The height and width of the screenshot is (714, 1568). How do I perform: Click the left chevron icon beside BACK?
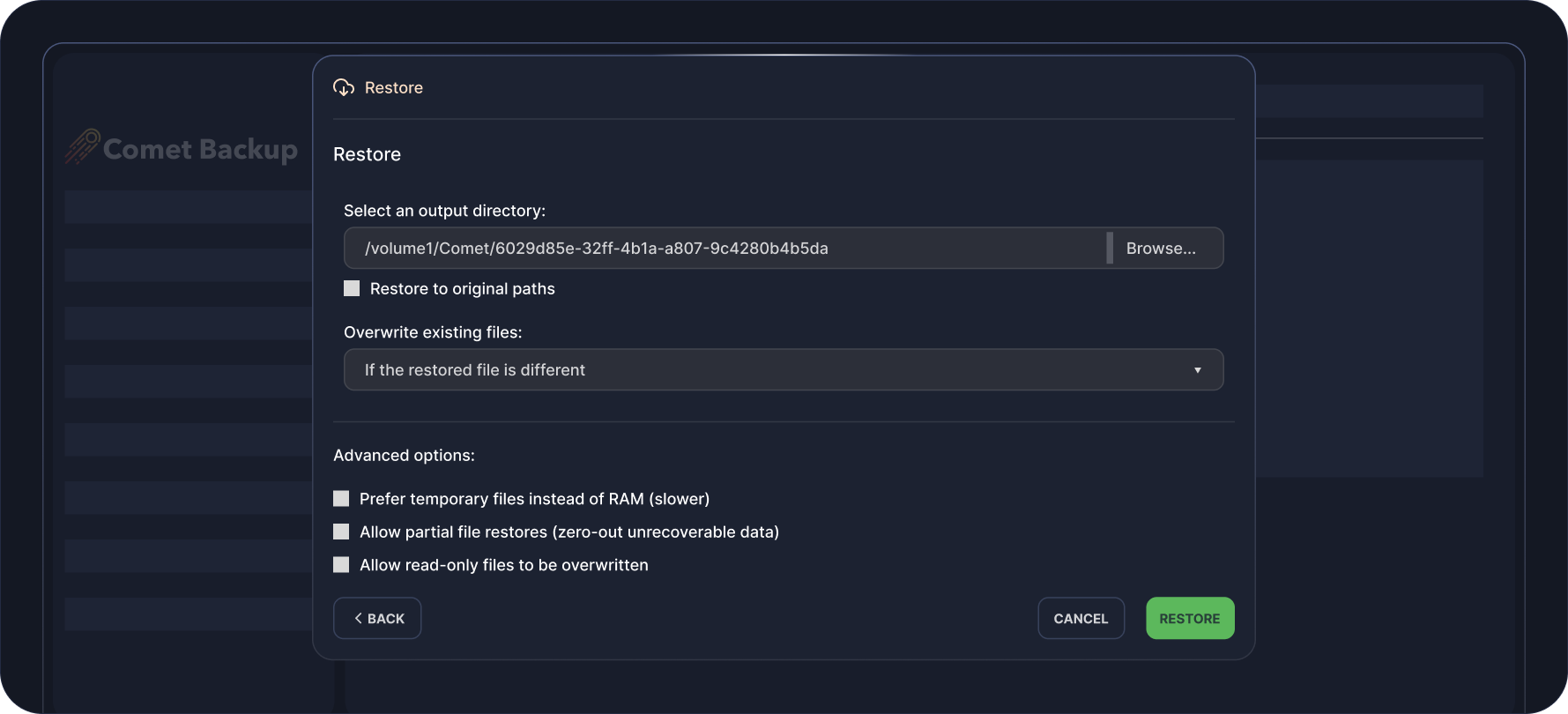tap(358, 619)
